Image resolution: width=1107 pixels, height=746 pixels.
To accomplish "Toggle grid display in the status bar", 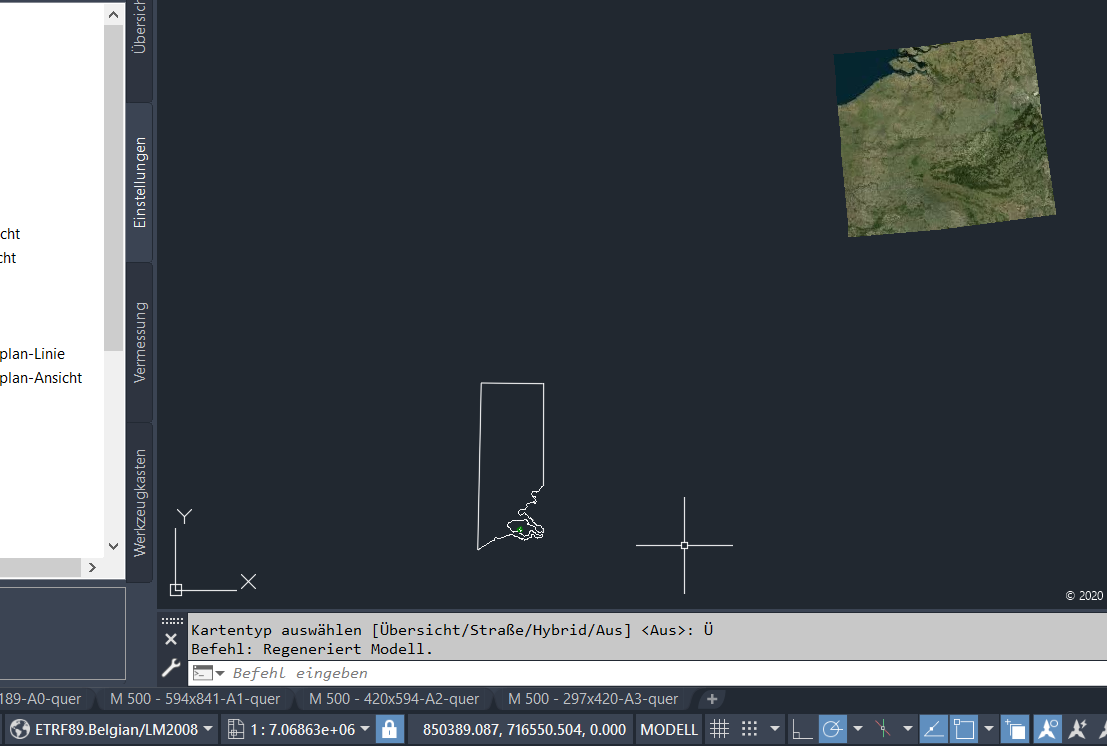I will pos(720,728).
